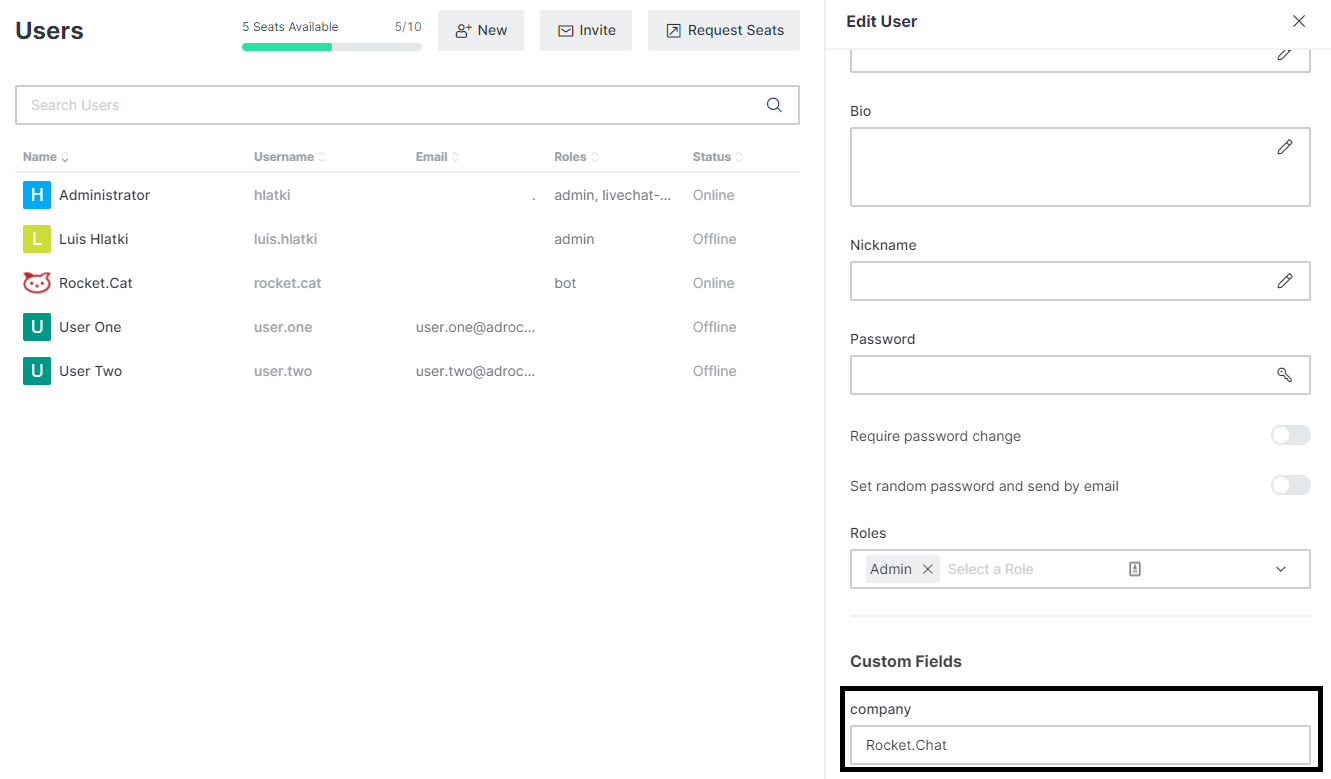
Task: Click the pencil icon in Nickname field
Action: pyautogui.click(x=1285, y=281)
